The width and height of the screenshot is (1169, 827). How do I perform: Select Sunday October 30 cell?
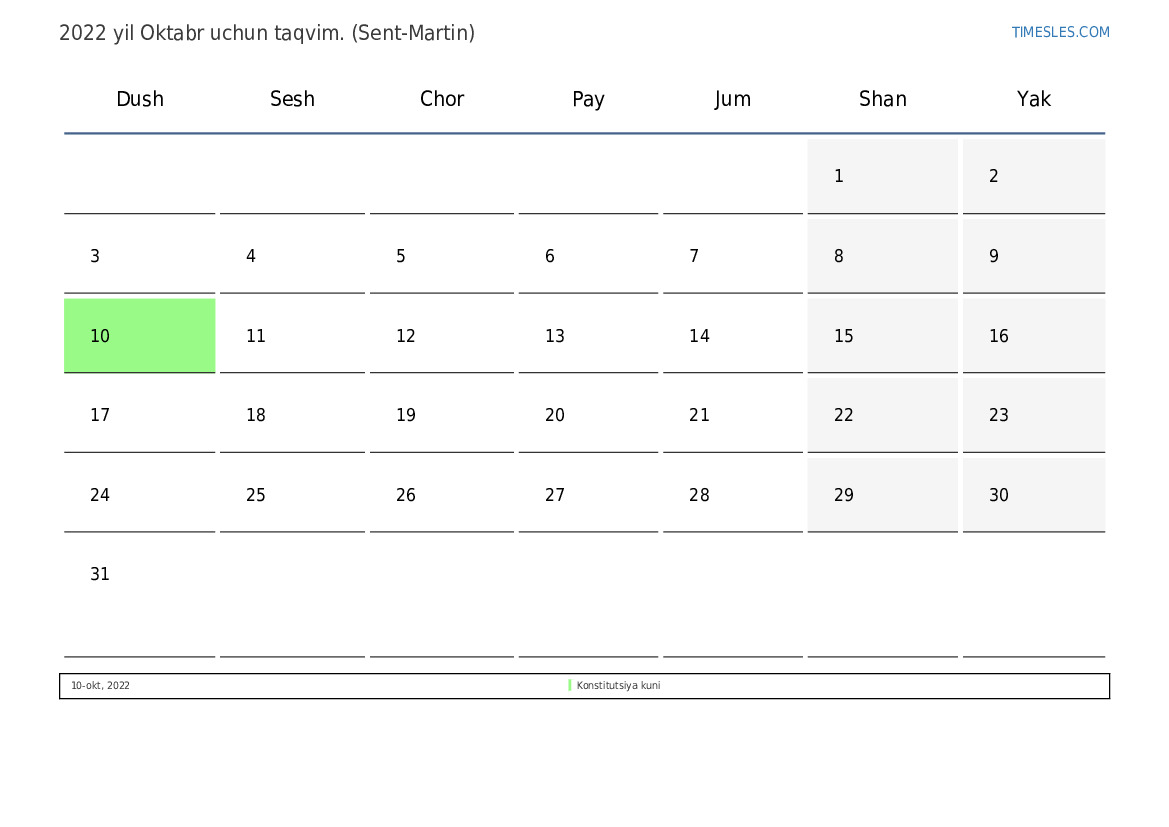(1033, 495)
